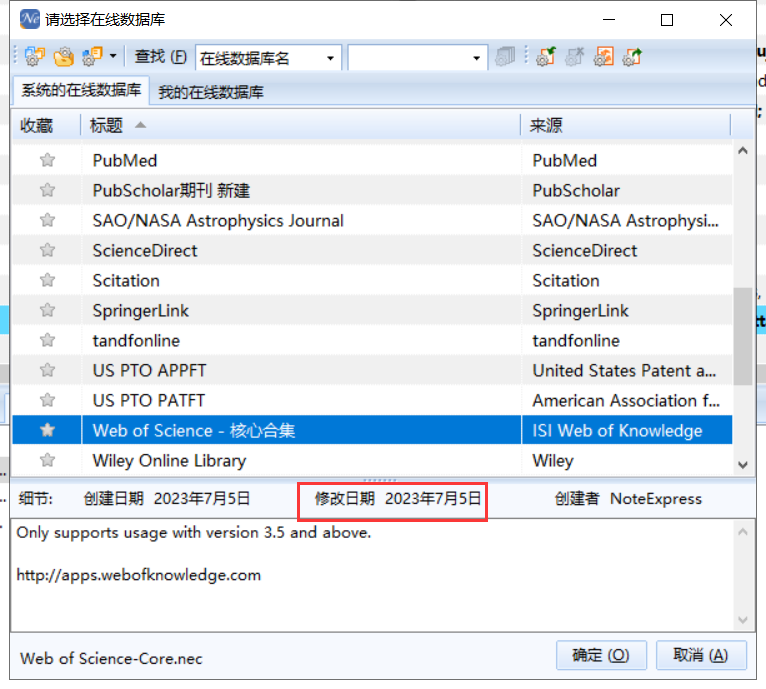Click the 取消 (A) button

pyautogui.click(x=701, y=655)
